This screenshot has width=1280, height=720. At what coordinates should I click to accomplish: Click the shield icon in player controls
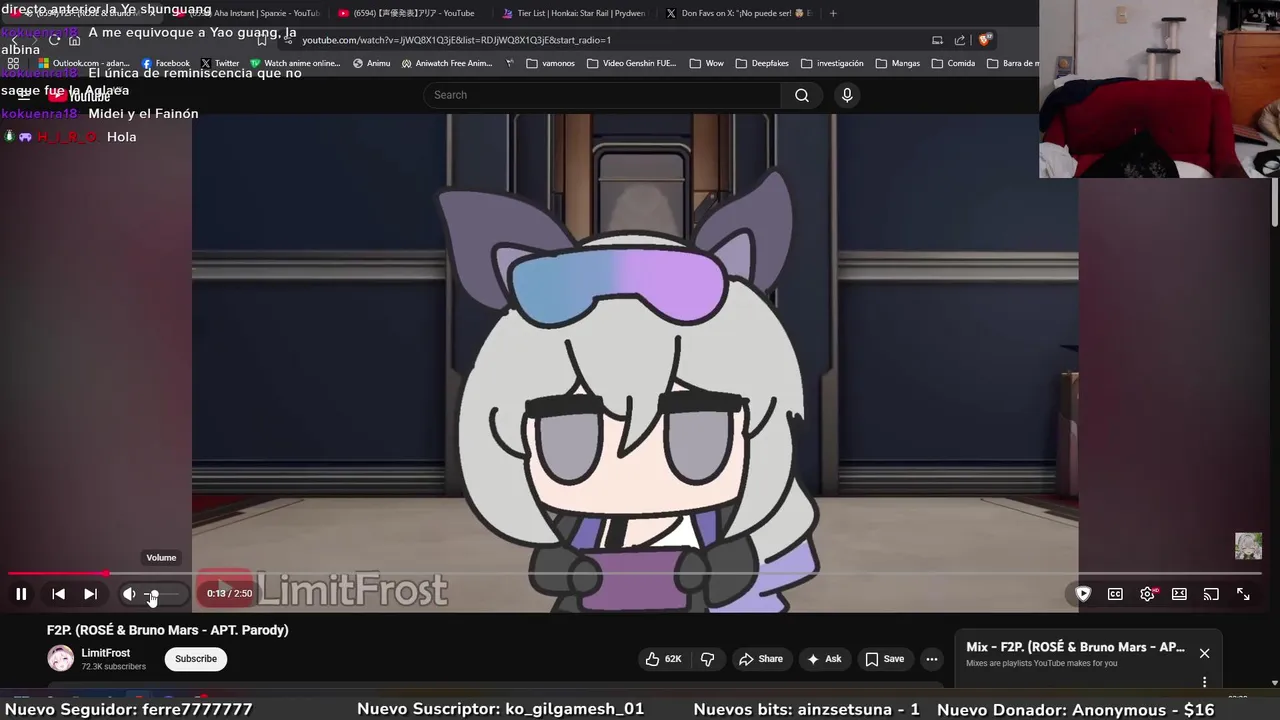click(x=1083, y=594)
